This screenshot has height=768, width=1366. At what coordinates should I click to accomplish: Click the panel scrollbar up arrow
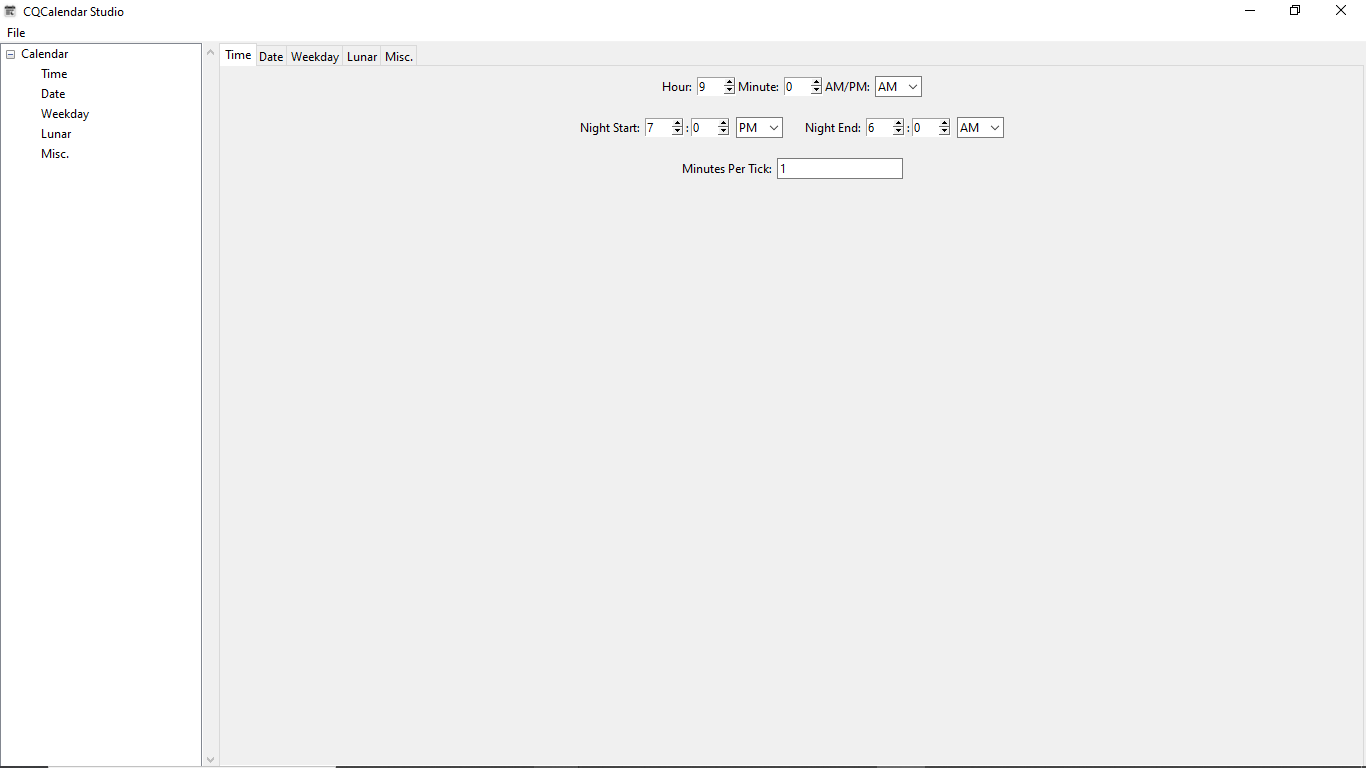click(x=210, y=53)
